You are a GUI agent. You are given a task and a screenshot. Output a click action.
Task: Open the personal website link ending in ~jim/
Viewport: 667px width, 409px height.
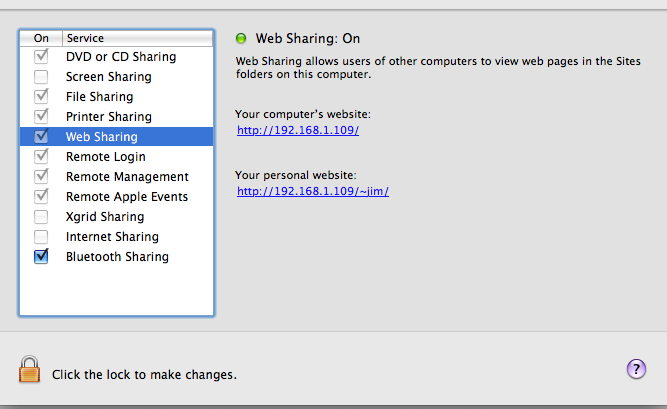pyautogui.click(x=313, y=192)
